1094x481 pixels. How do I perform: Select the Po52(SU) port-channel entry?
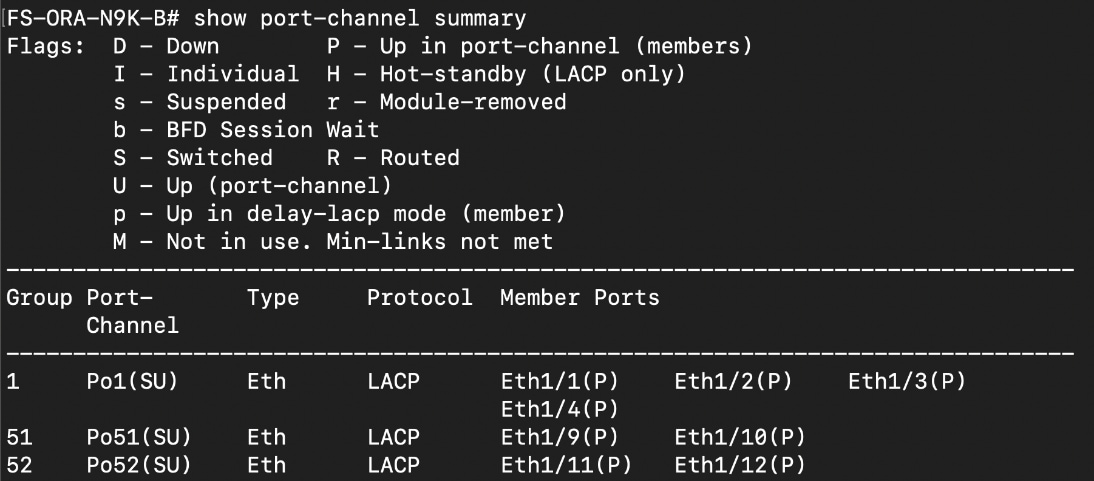tap(139, 465)
